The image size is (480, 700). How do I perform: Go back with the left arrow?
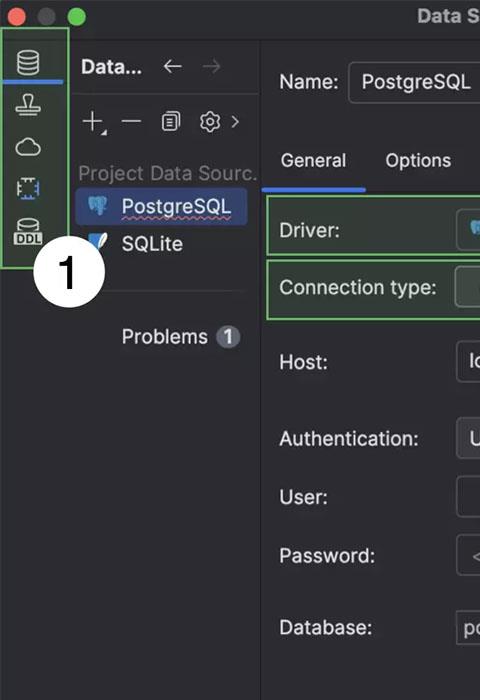pos(172,67)
